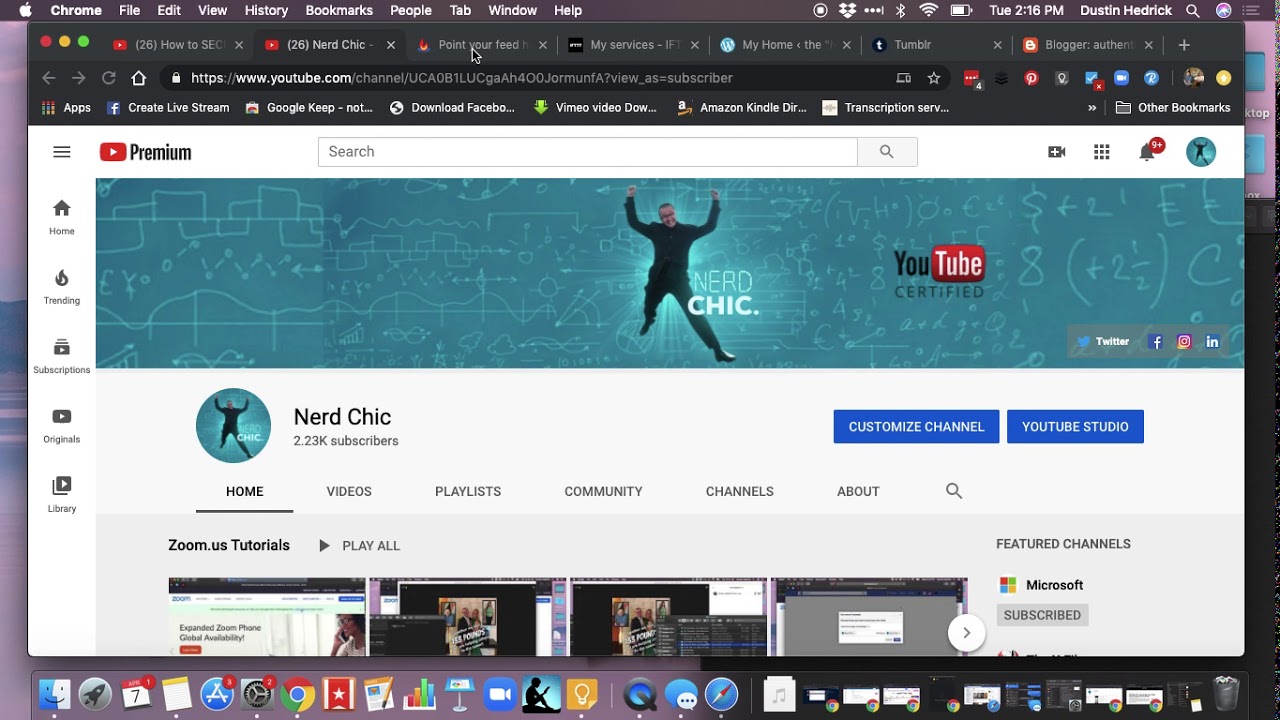Click the search magnifier button
This screenshot has width=1280, height=720.
[x=887, y=152]
